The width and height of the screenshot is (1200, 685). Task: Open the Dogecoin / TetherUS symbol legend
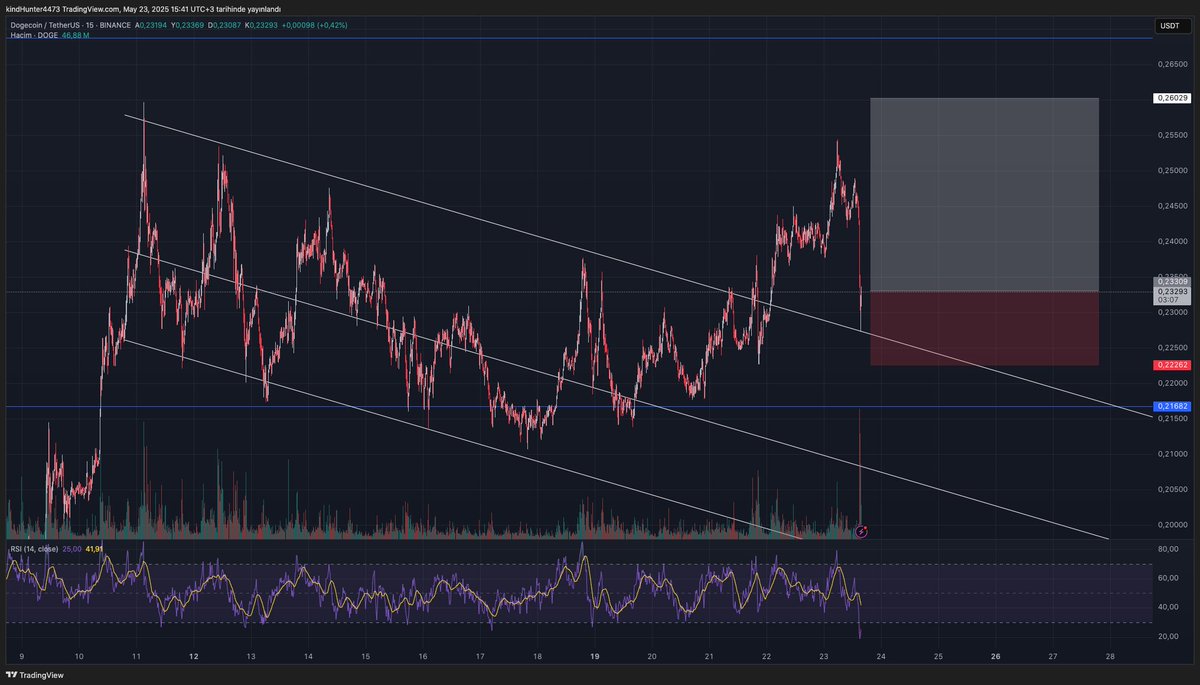point(45,25)
